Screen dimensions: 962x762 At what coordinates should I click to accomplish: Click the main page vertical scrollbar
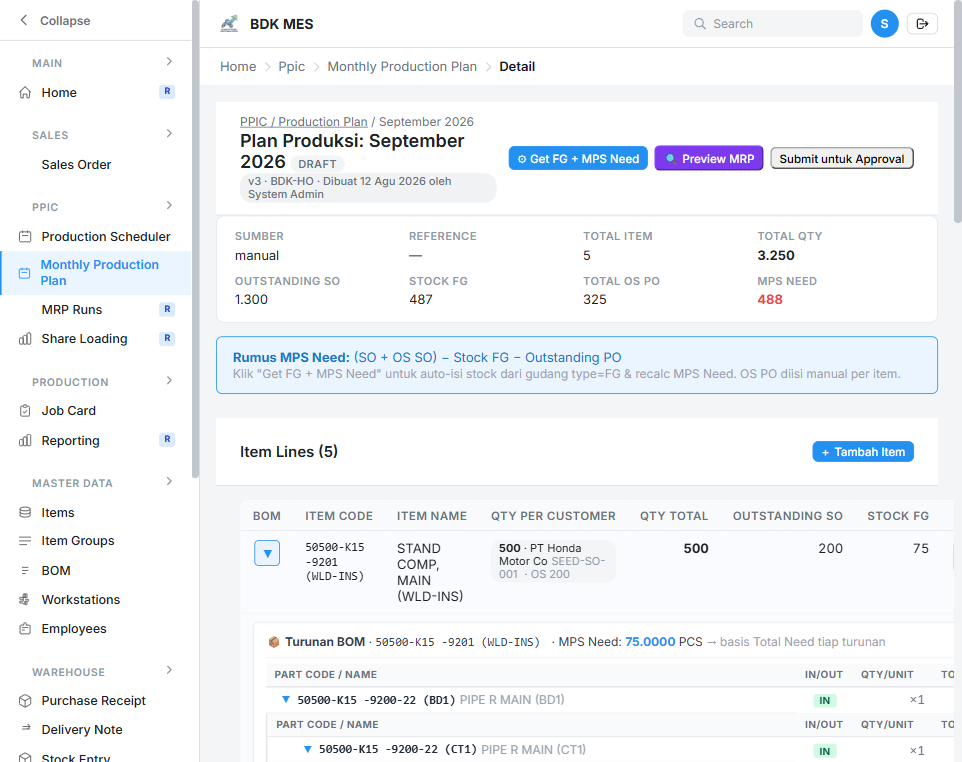tap(958, 110)
